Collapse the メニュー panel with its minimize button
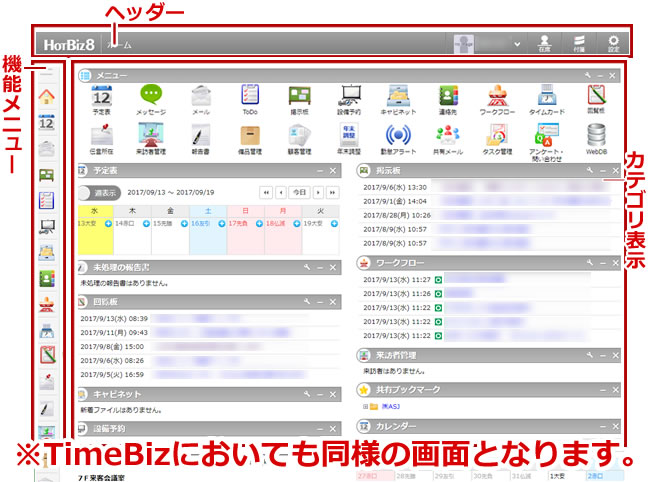Image resolution: width=648 pixels, height=482 pixels. point(600,76)
